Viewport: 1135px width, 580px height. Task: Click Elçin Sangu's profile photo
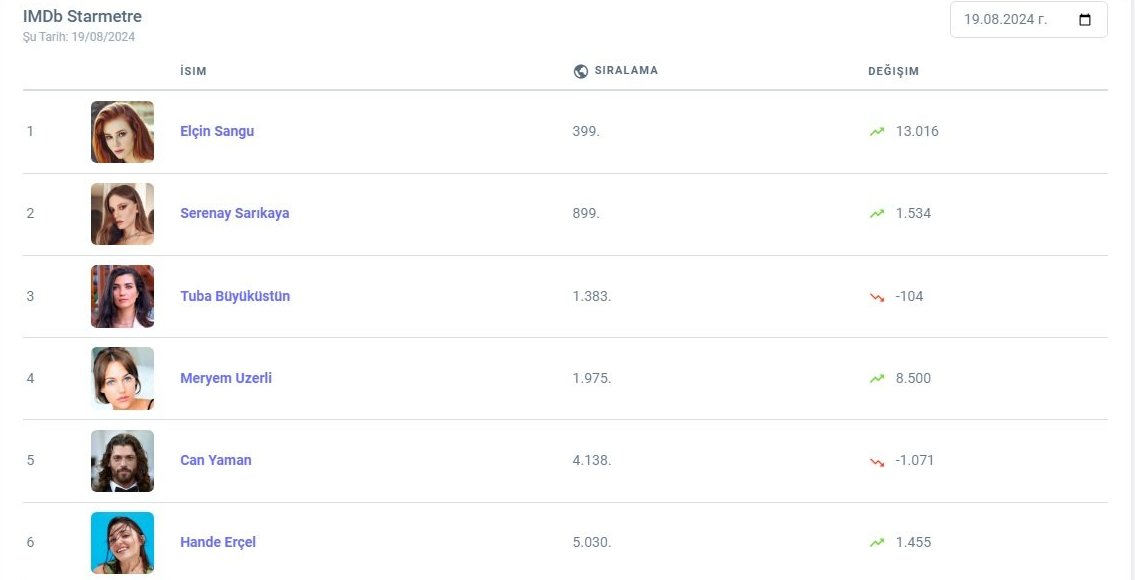pos(122,132)
